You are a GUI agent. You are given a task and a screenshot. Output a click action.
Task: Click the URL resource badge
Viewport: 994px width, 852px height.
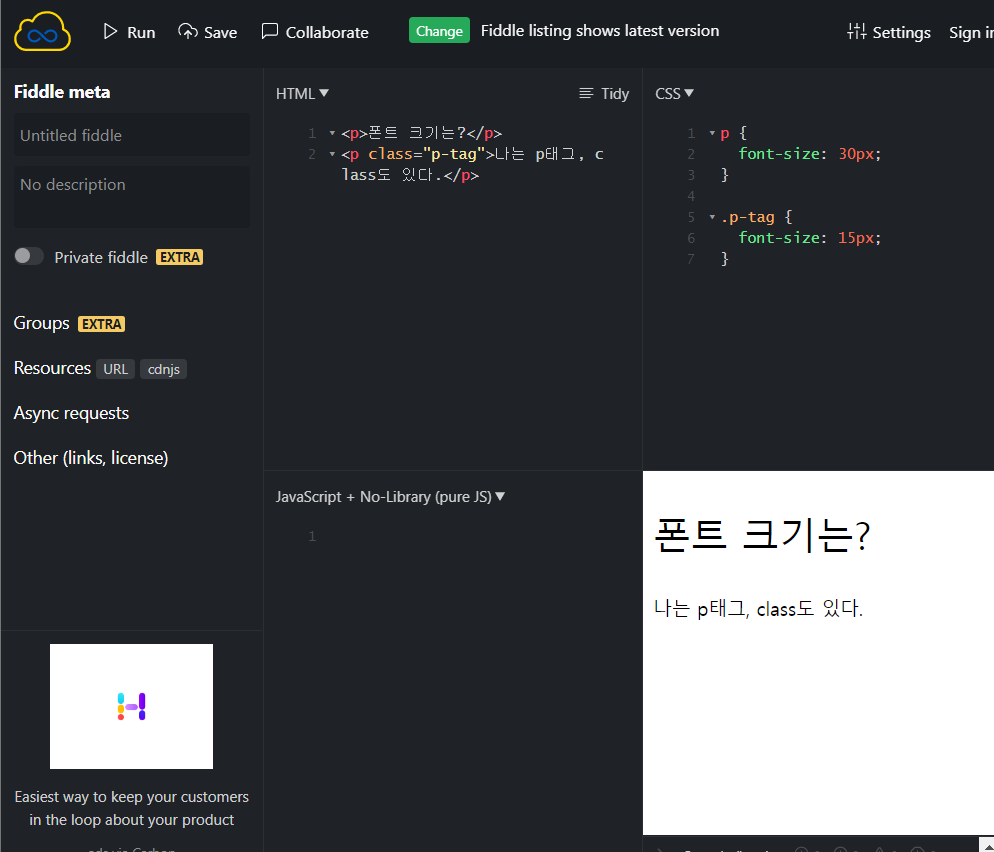[x=115, y=369]
